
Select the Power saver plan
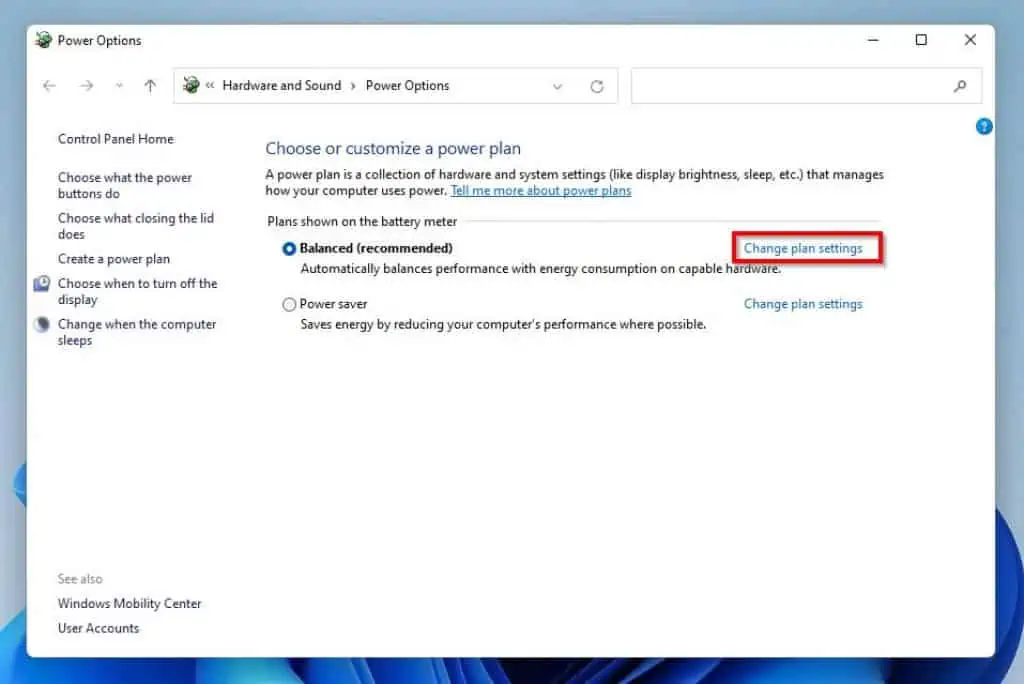[x=289, y=304]
